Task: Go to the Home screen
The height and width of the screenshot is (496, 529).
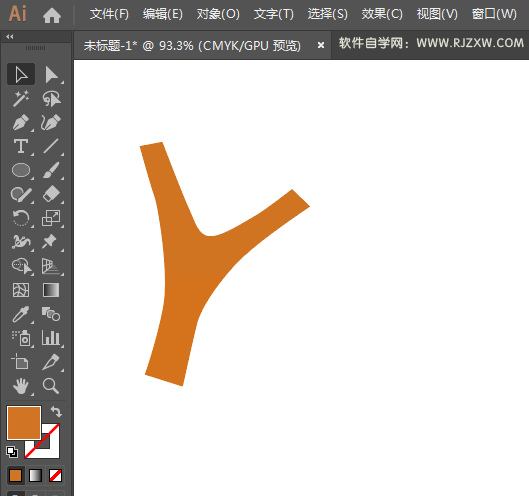Action: click(52, 15)
